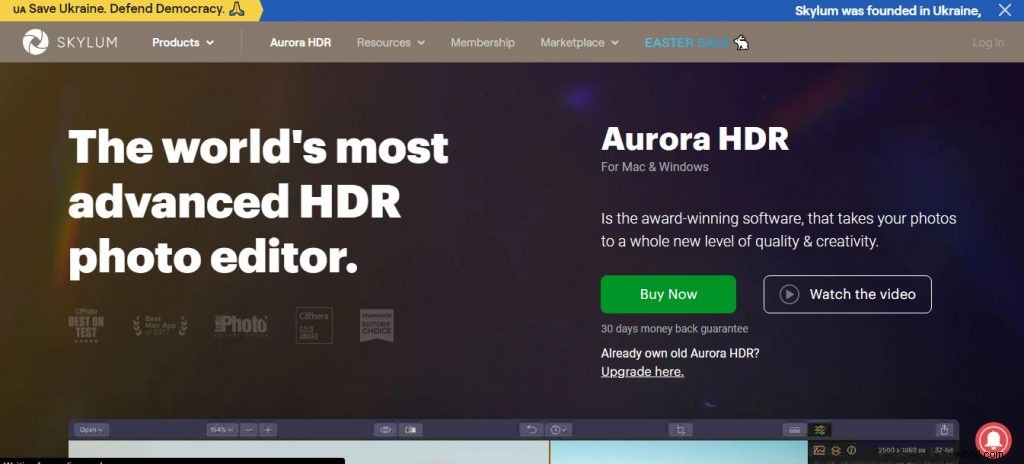This screenshot has width=1024, height=464.
Task: Dismiss the Ukraine banner with X
Action: pyautogui.click(x=1004, y=10)
